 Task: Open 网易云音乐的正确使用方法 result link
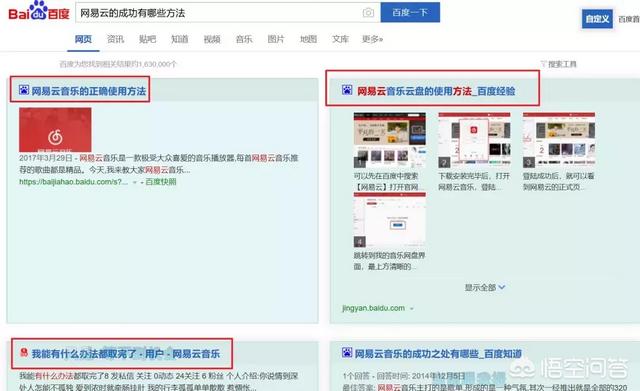89,91
